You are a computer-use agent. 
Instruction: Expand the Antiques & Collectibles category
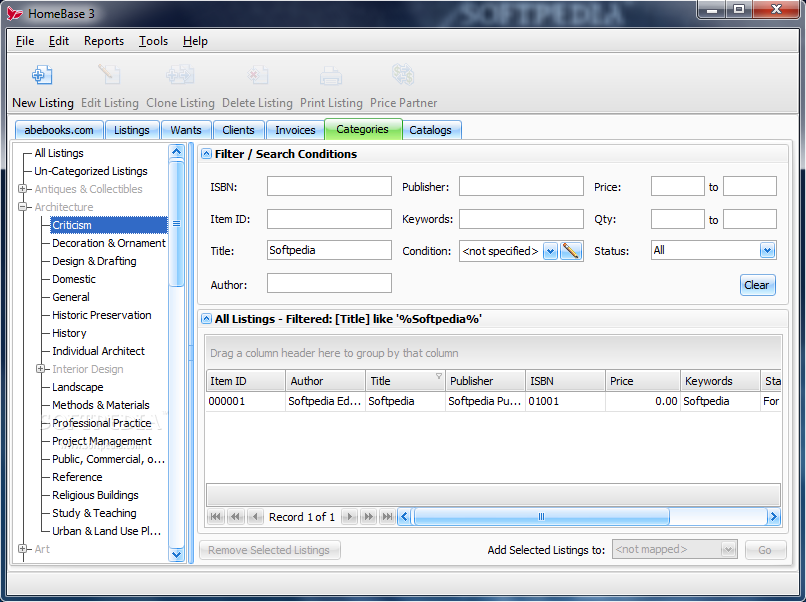[22, 189]
